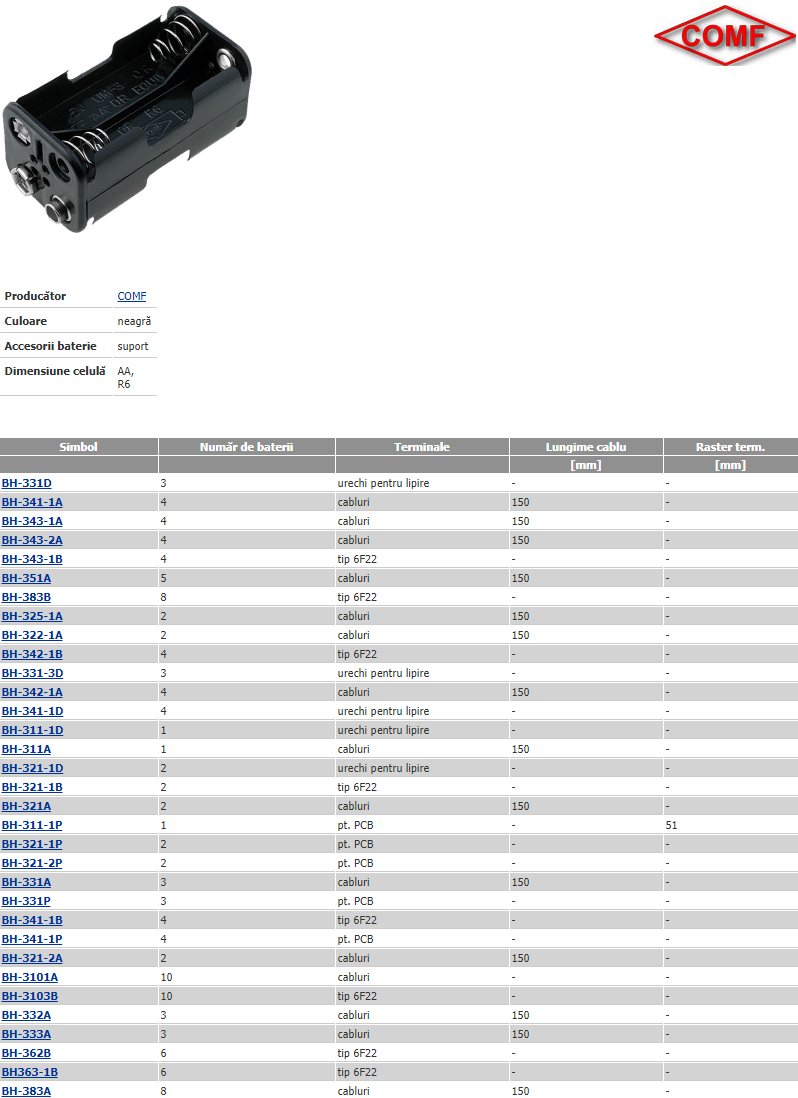Open the COMF manufacturer link
Image resolution: width=798 pixels, height=1098 pixels.
click(x=132, y=296)
